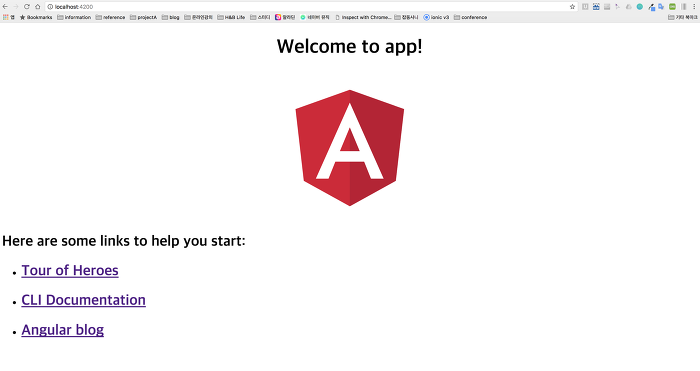This screenshot has width=700, height=371.
Task: Reload the localhost page
Action: click(27, 7)
